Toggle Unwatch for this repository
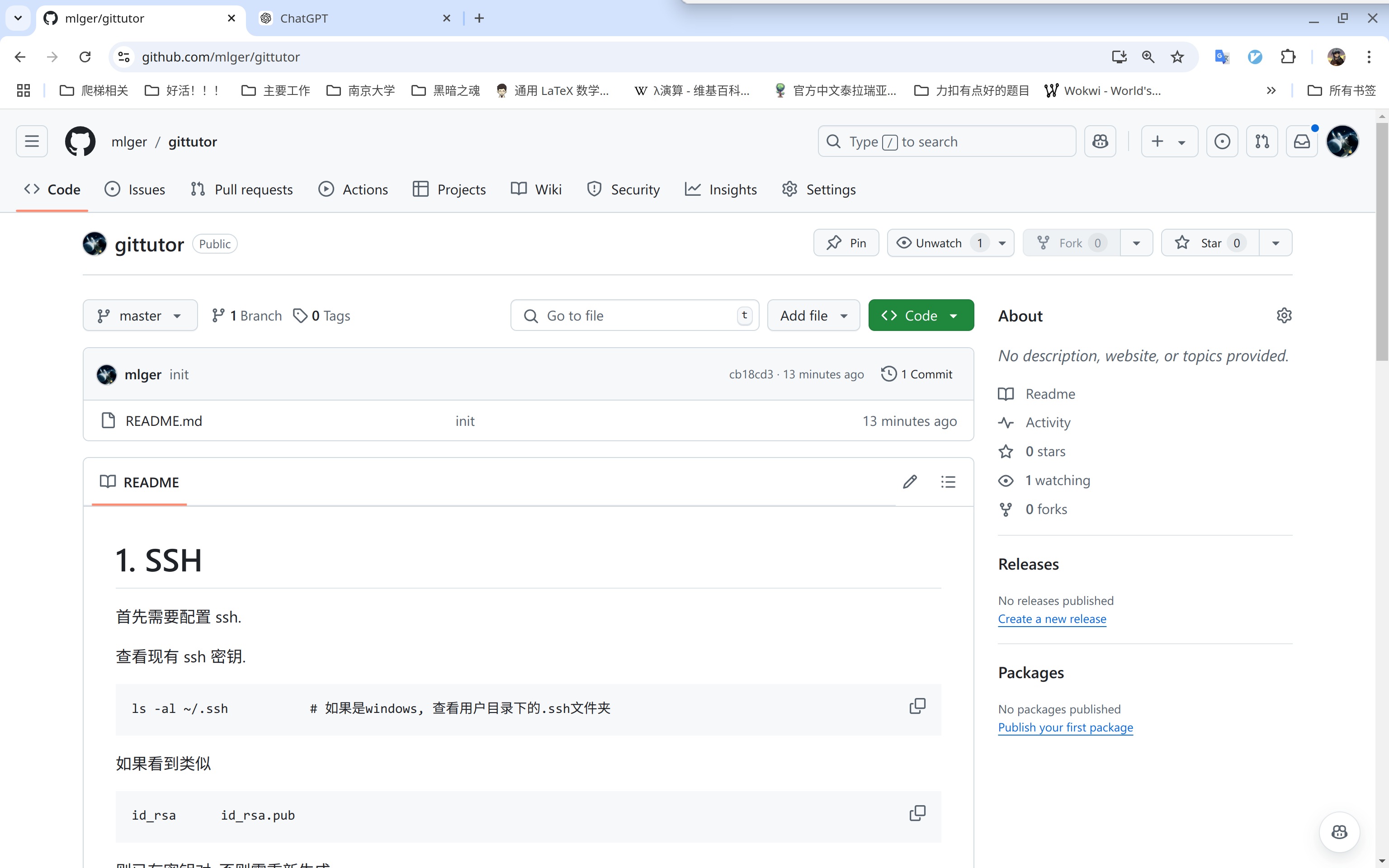 coord(939,243)
